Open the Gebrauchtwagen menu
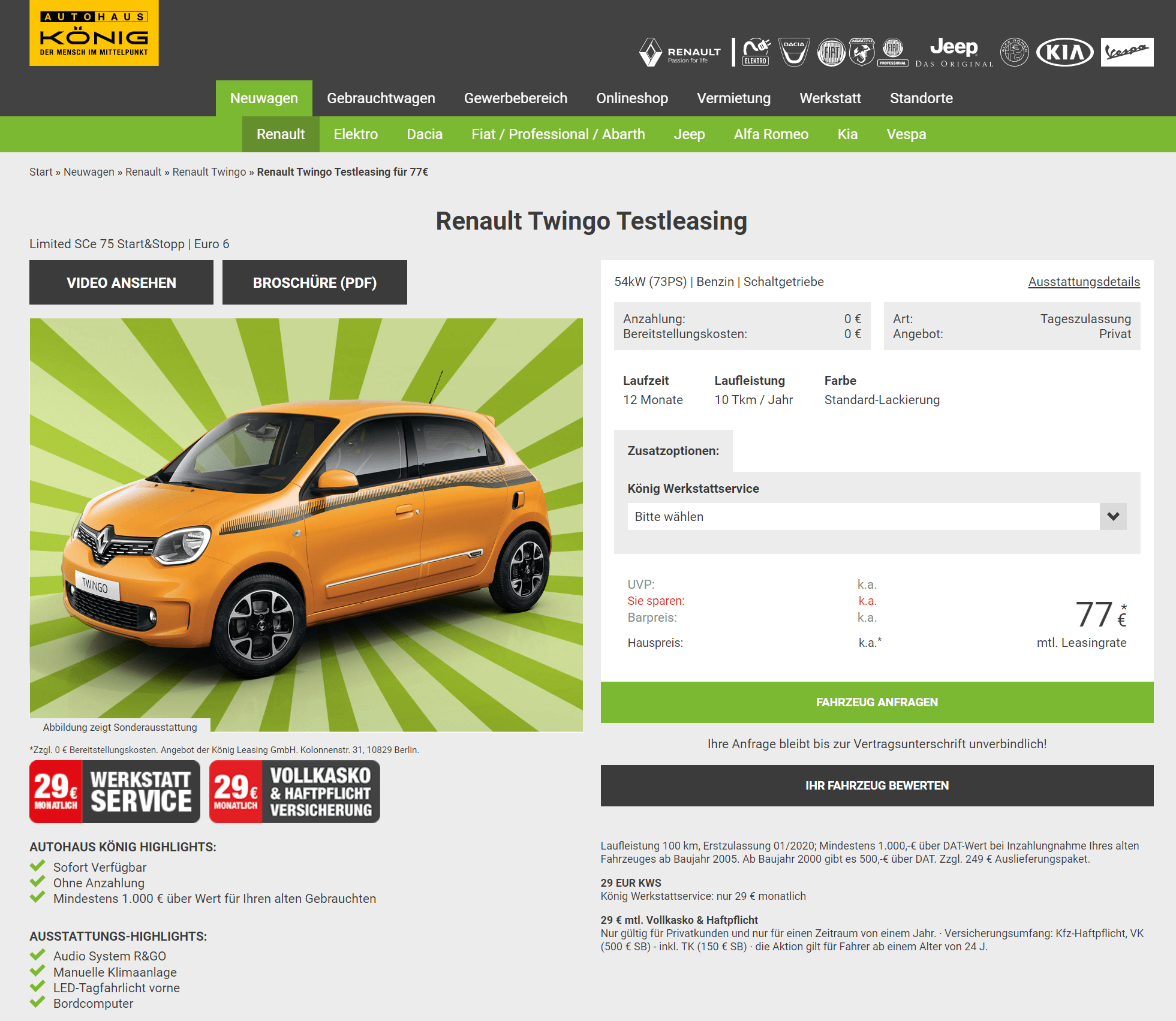This screenshot has height=1021, width=1176. 381,98
